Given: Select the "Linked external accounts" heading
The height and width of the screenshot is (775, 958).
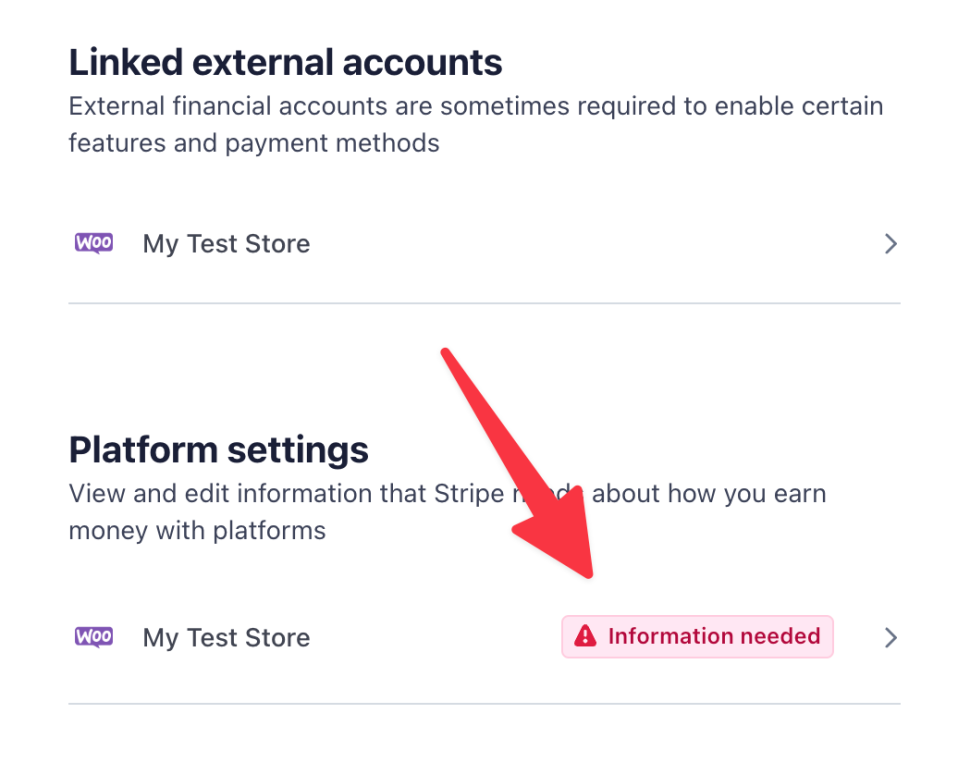Looking at the screenshot, I should point(285,63).
